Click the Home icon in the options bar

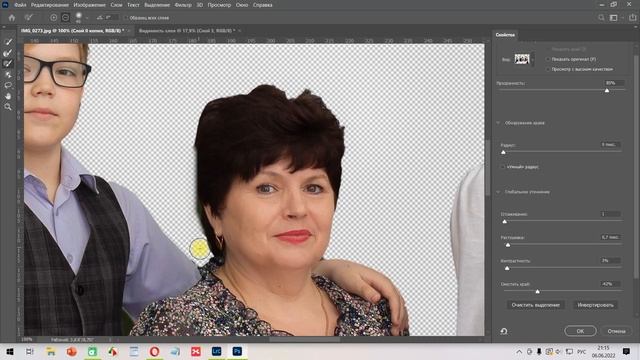point(12,18)
